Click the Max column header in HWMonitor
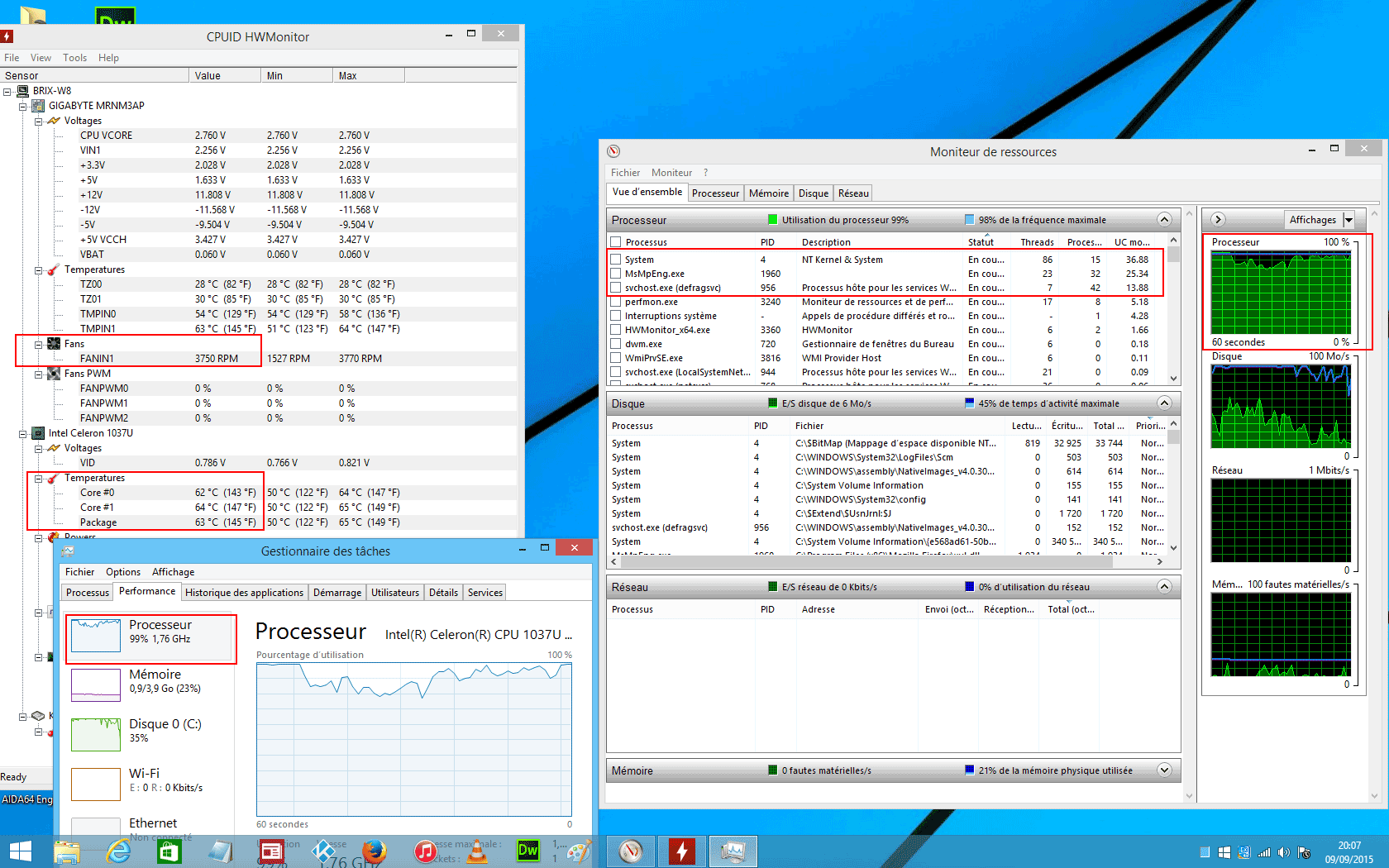1389x868 pixels. (x=369, y=76)
